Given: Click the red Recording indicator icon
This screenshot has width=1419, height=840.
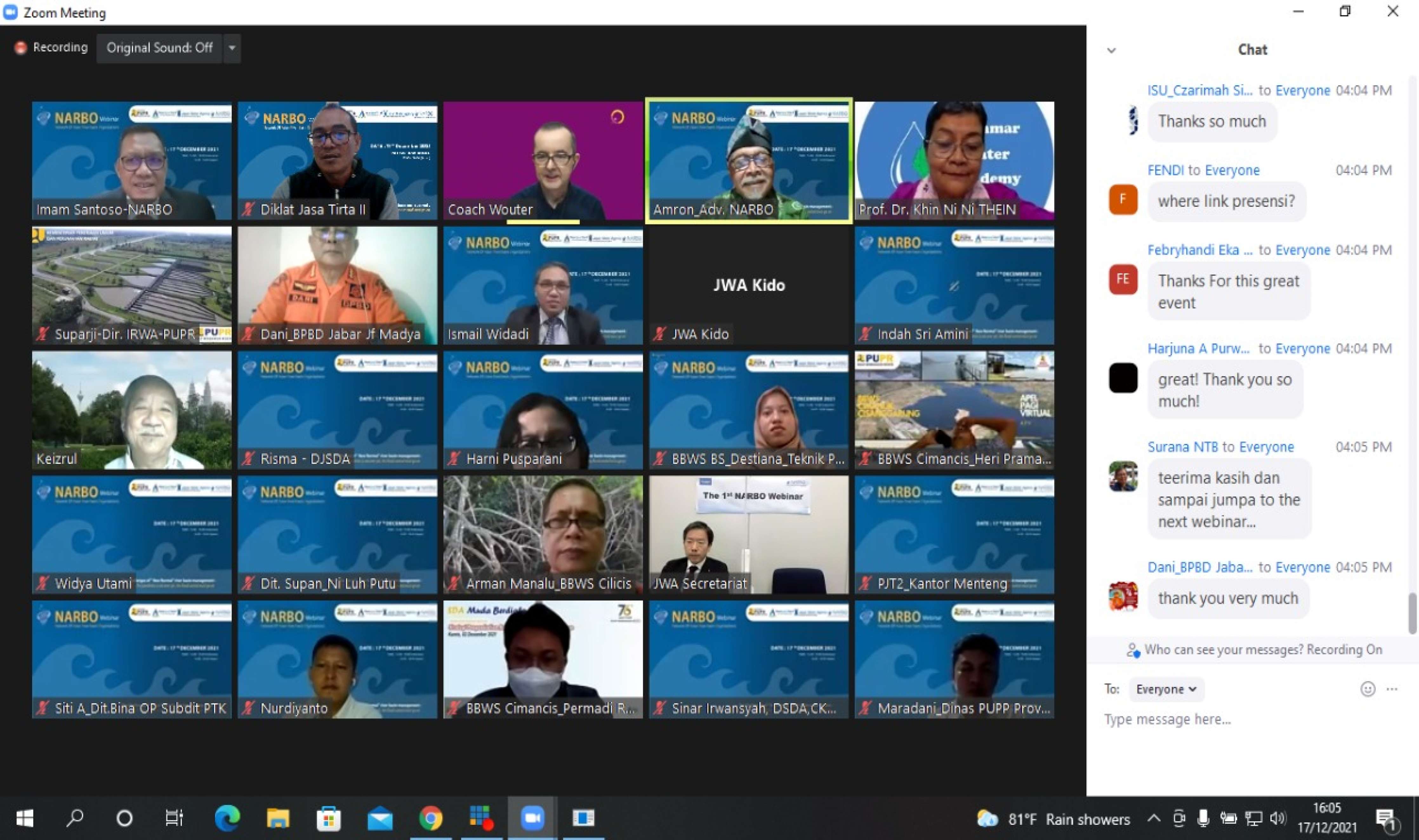Looking at the screenshot, I should pyautogui.click(x=21, y=48).
